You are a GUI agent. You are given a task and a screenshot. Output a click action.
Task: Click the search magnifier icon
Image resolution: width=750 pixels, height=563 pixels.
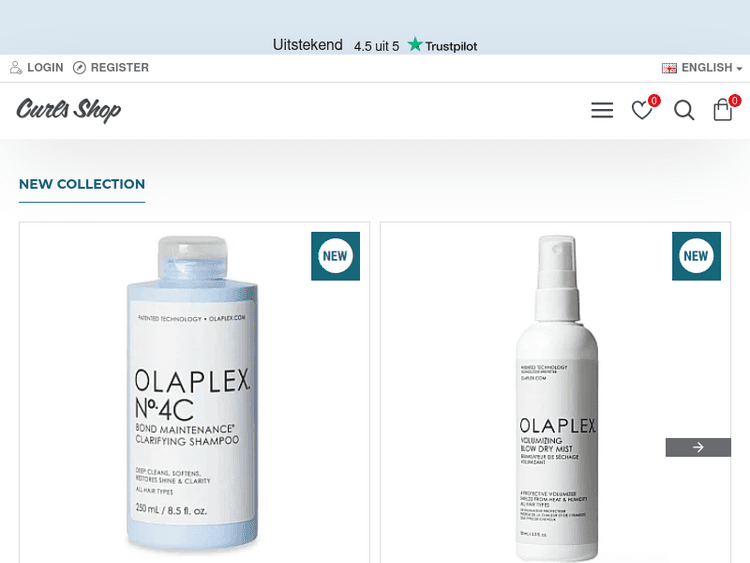click(x=684, y=110)
